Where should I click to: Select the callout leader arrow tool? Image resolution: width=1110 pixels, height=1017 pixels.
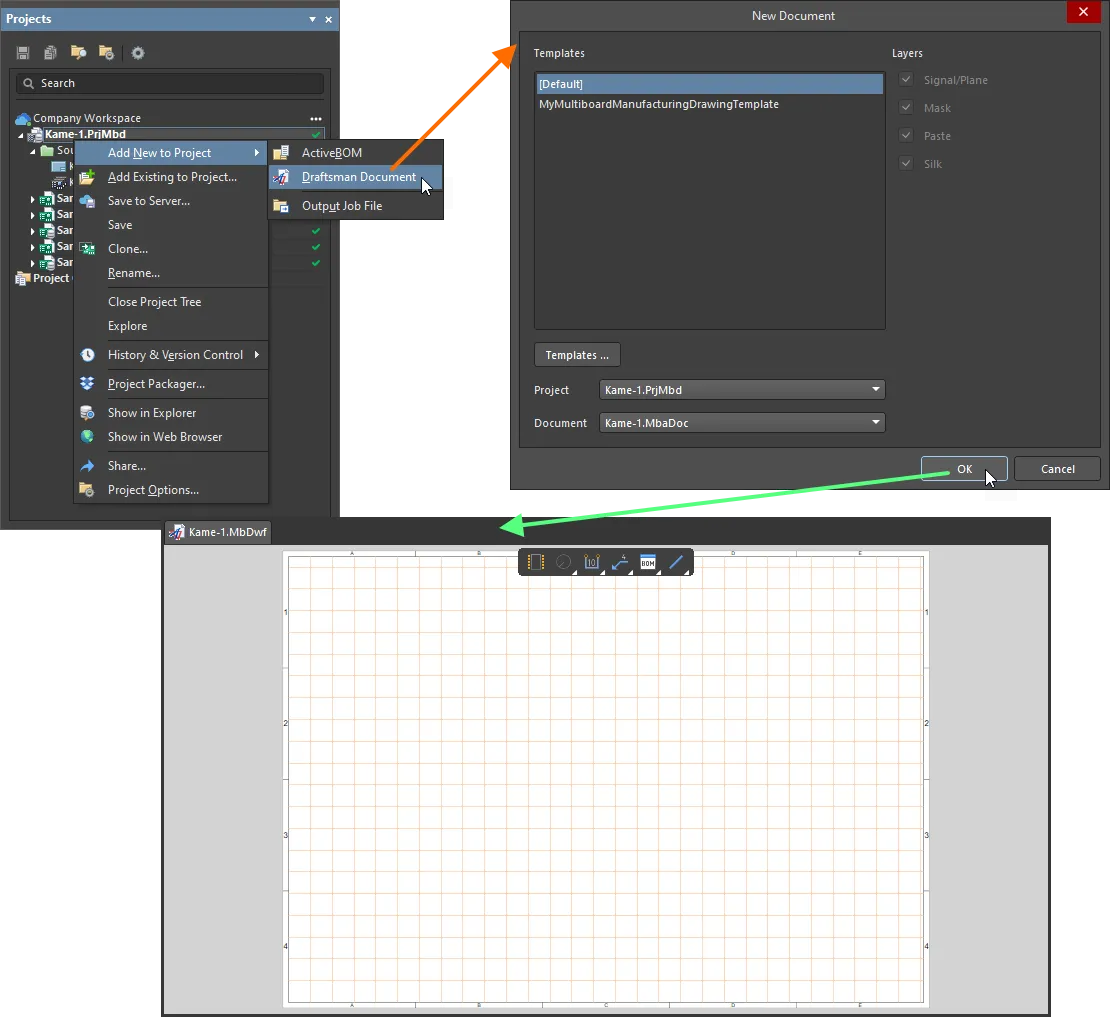(x=620, y=562)
